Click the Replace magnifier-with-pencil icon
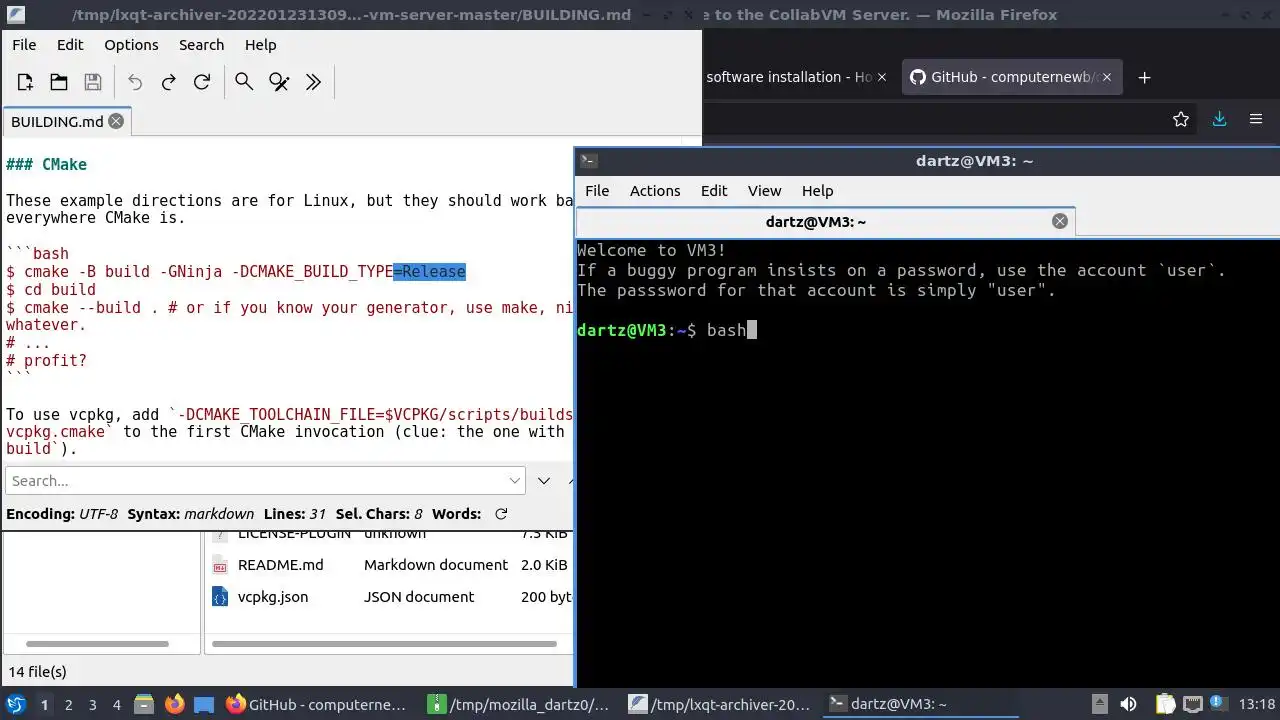This screenshot has height=720, width=1280. (279, 82)
